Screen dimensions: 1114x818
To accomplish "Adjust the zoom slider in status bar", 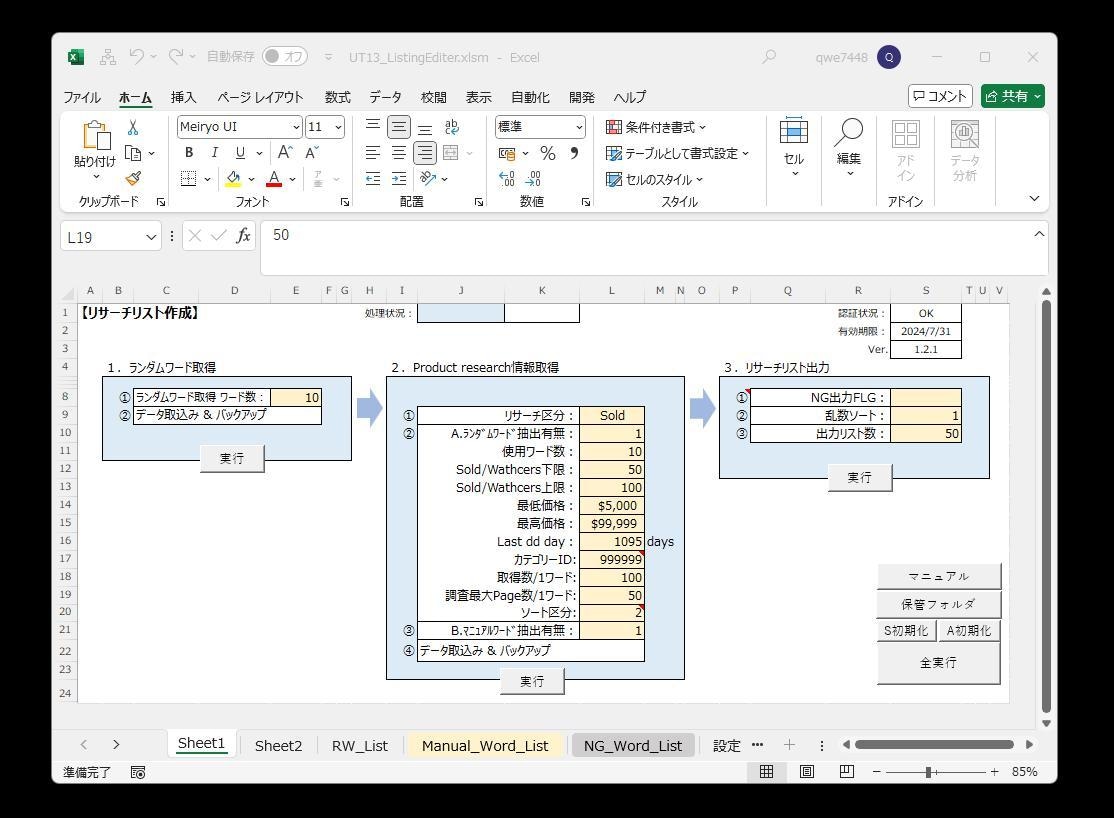I will 928,772.
